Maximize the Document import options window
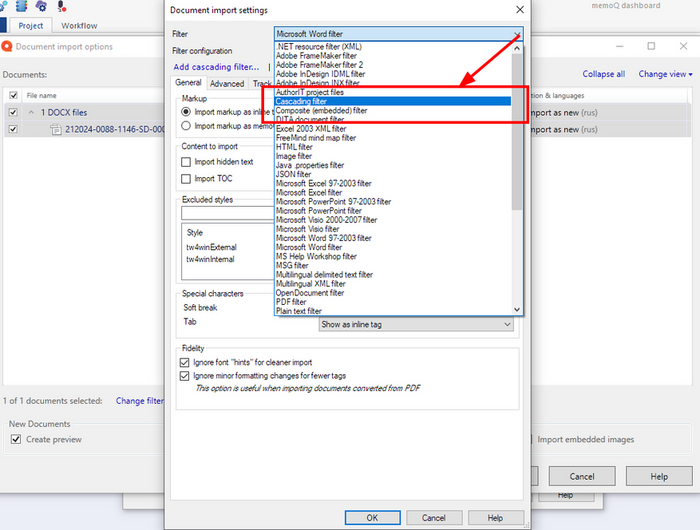 651,46
